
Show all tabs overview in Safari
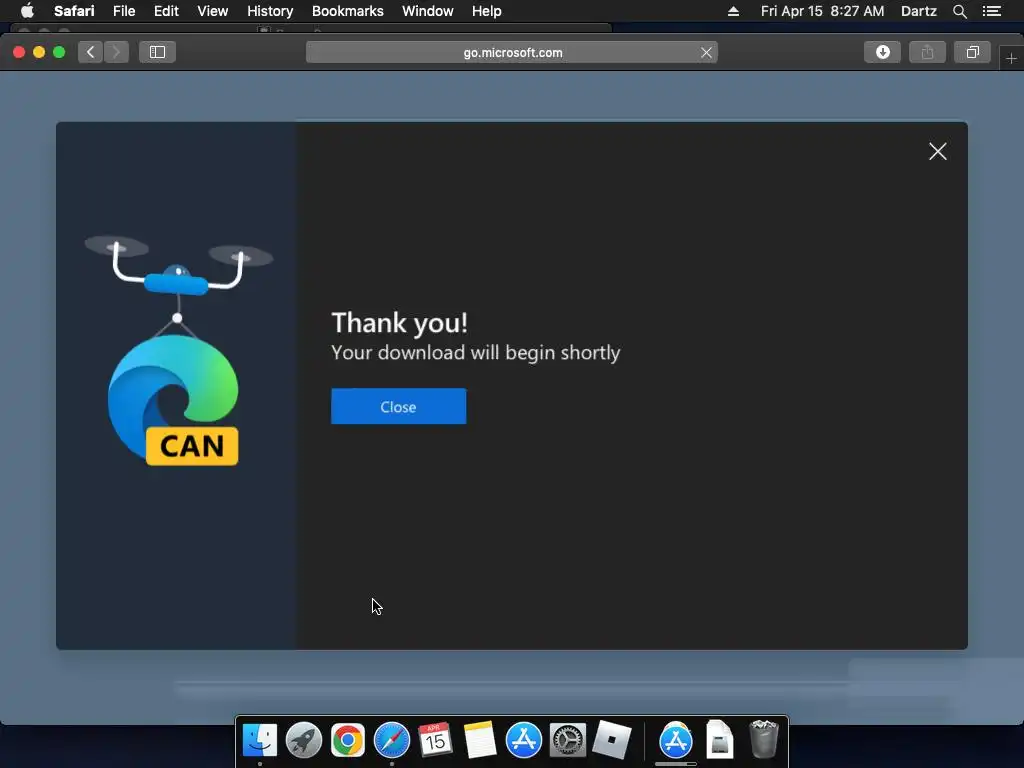pyautogui.click(x=972, y=52)
